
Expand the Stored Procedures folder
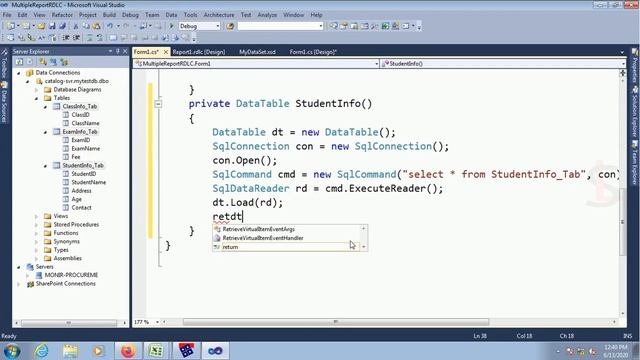click(x=36, y=224)
